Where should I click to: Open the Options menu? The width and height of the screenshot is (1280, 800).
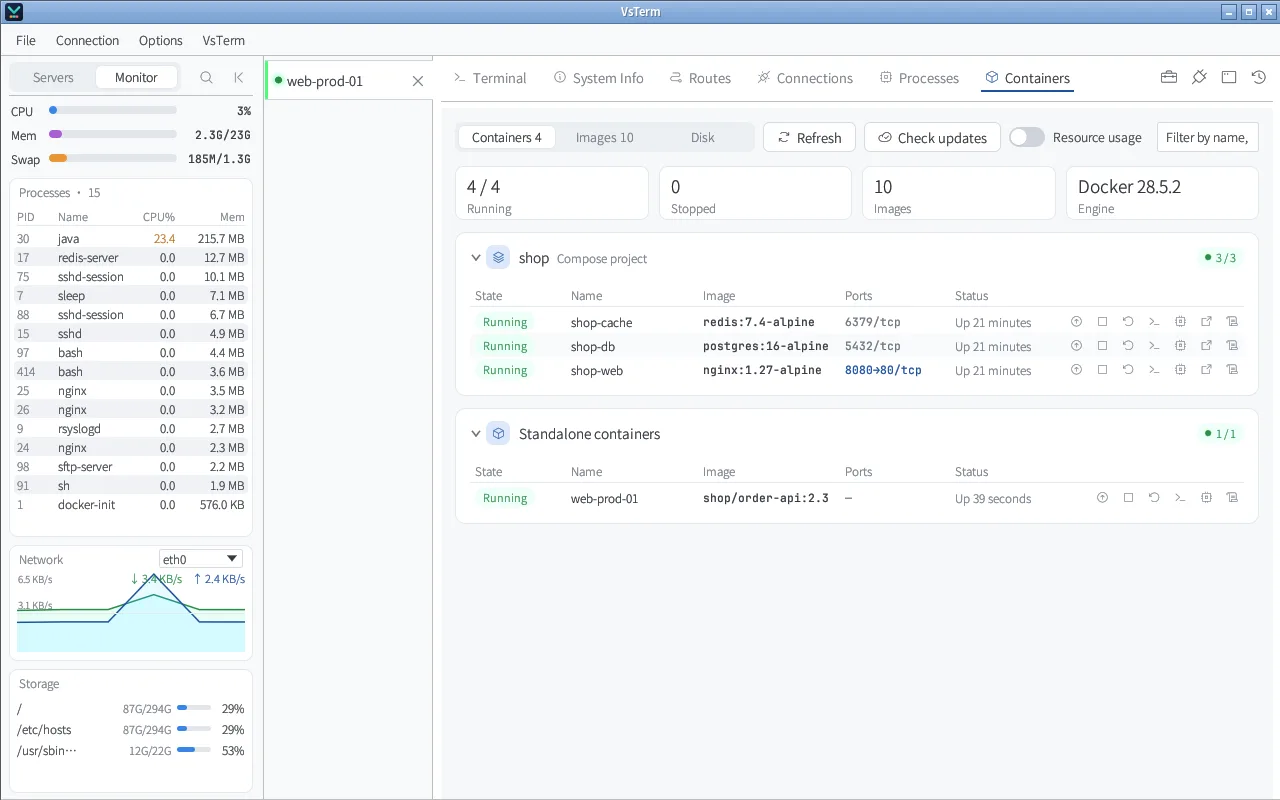(161, 40)
